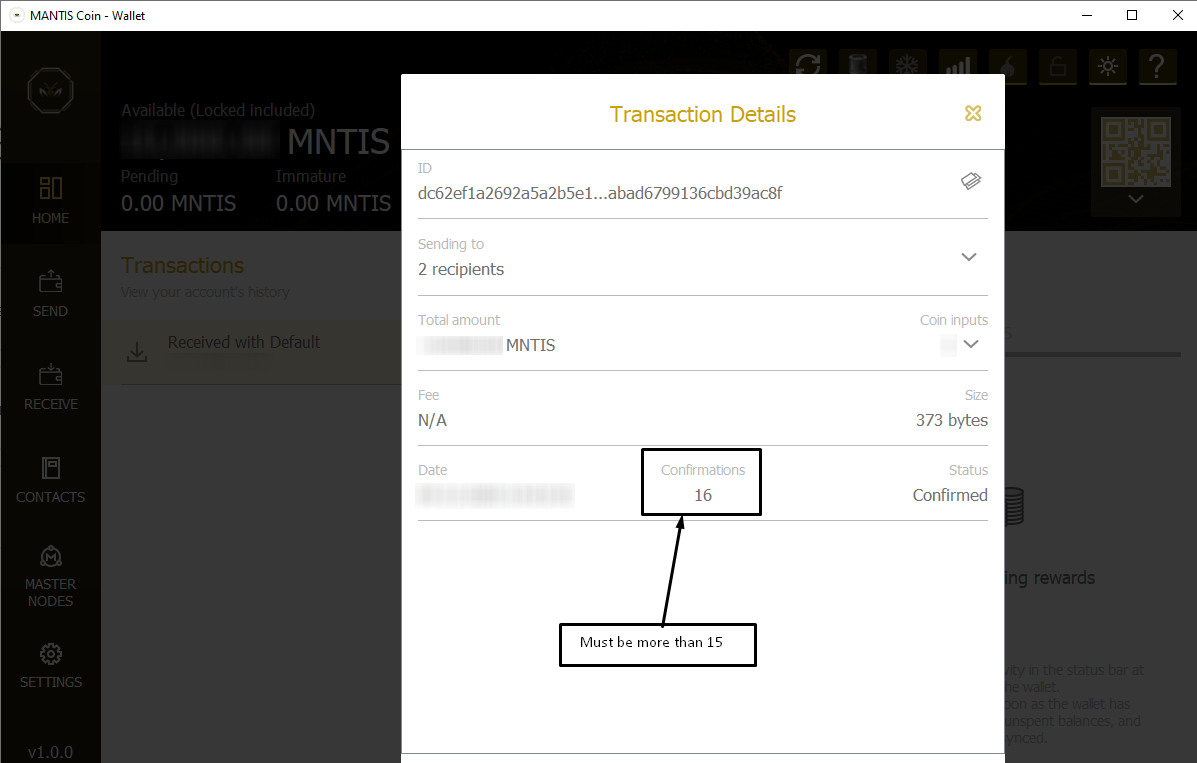This screenshot has width=1197, height=763.
Task: Click the v1.0.0 version label
Action: 50,752
